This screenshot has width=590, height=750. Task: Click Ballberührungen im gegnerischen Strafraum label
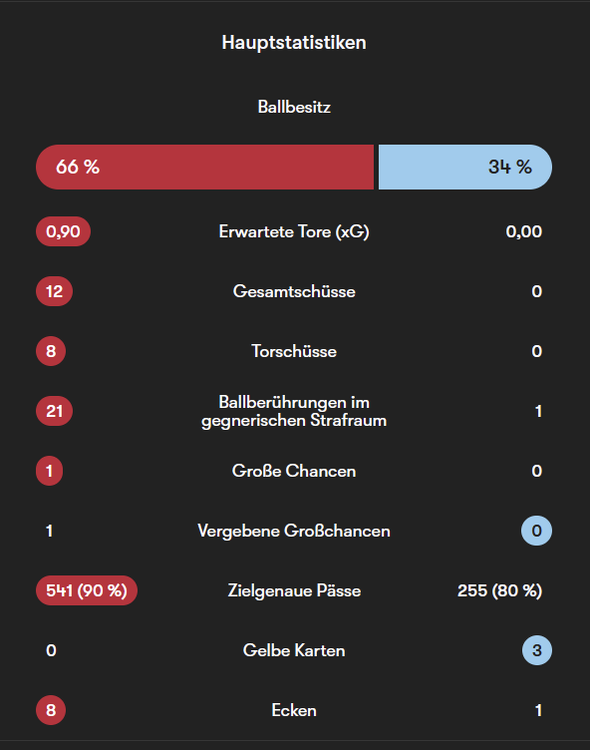(294, 411)
